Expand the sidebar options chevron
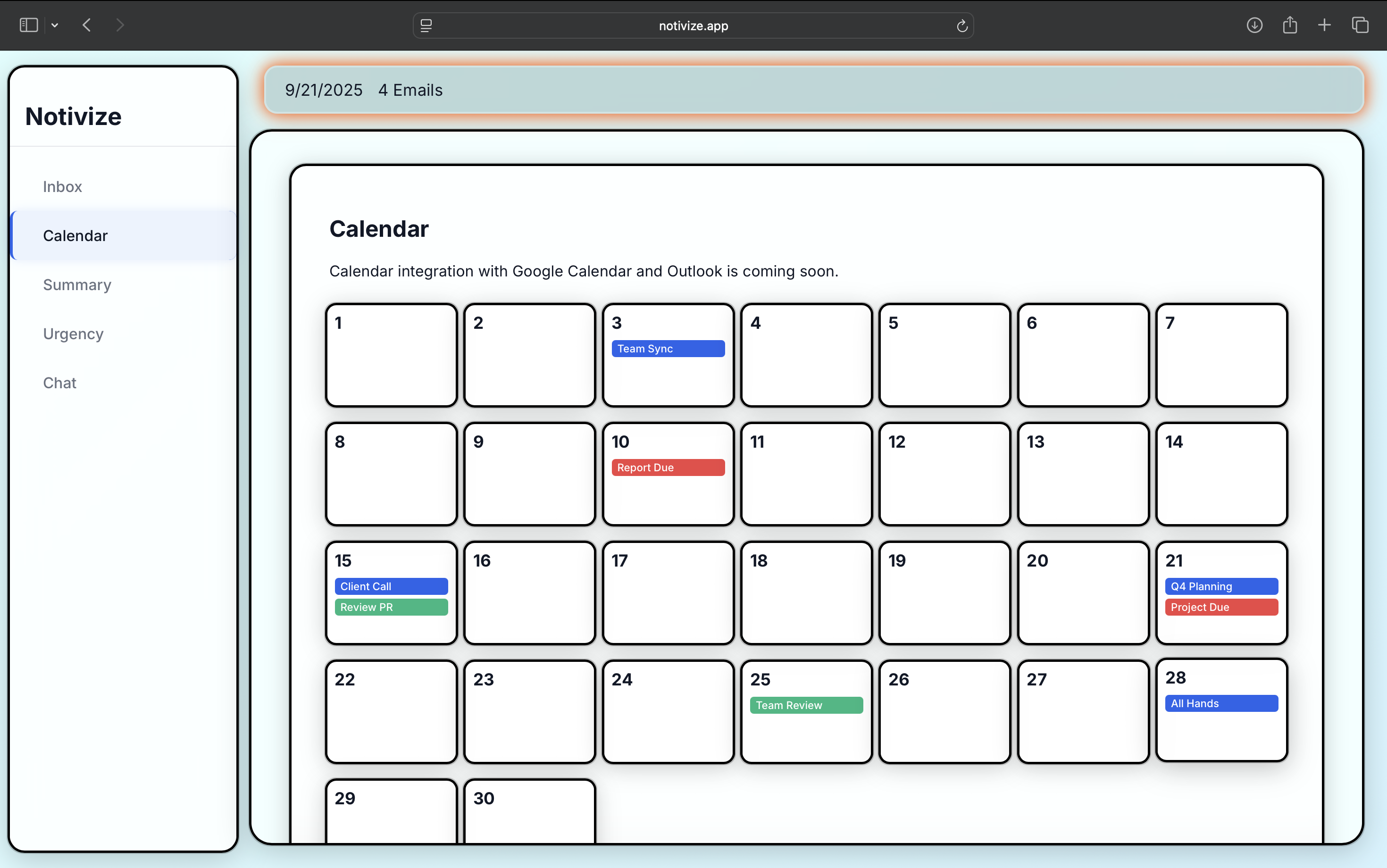Viewport: 1387px width, 868px height. (55, 25)
